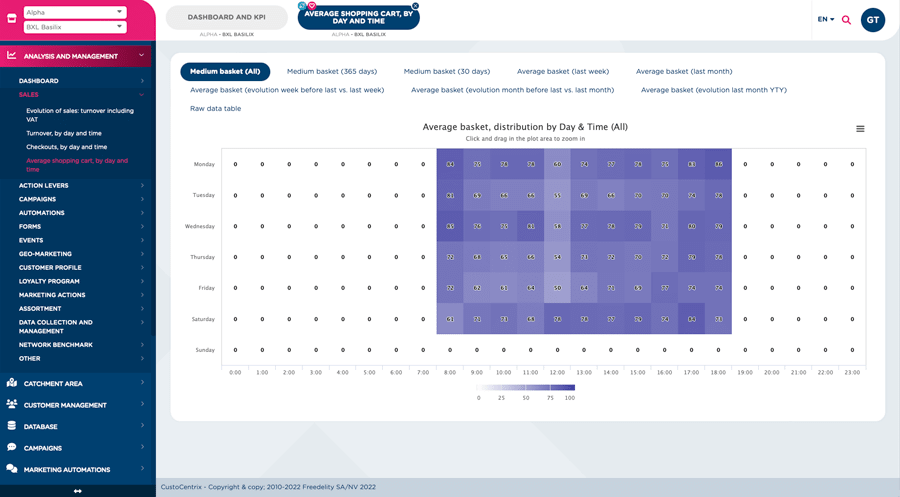Image resolution: width=900 pixels, height=497 pixels.
Task: Collapse sidebar with double-arrow icon
Action: (x=77, y=491)
